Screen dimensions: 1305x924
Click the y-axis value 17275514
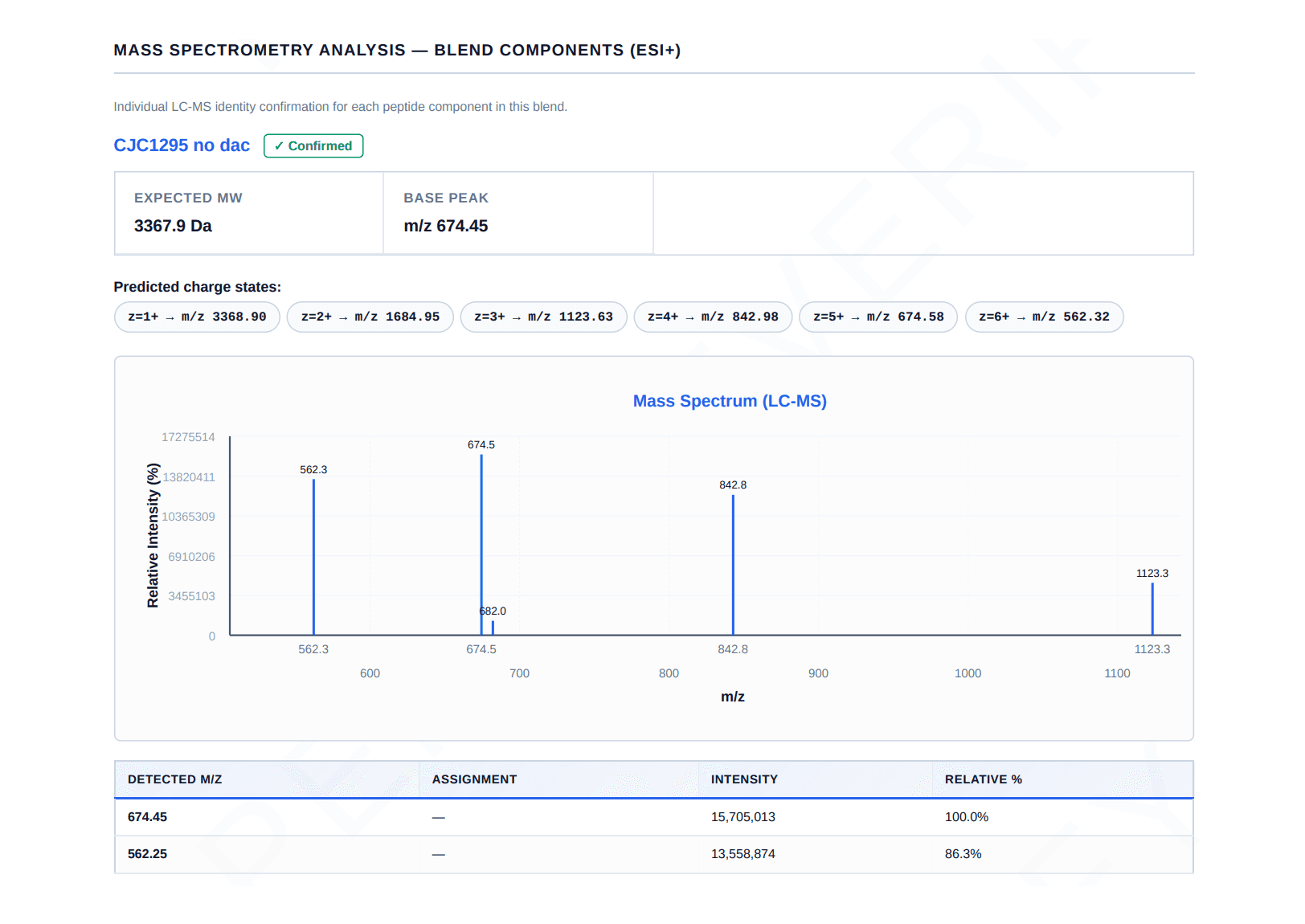188,437
